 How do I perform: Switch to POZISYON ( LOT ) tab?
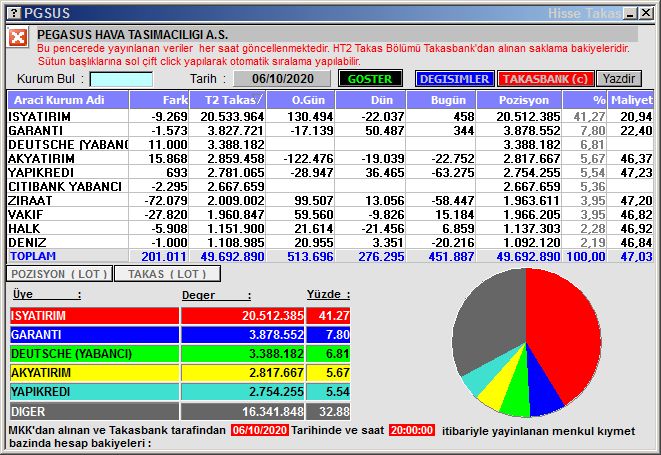coord(59,274)
